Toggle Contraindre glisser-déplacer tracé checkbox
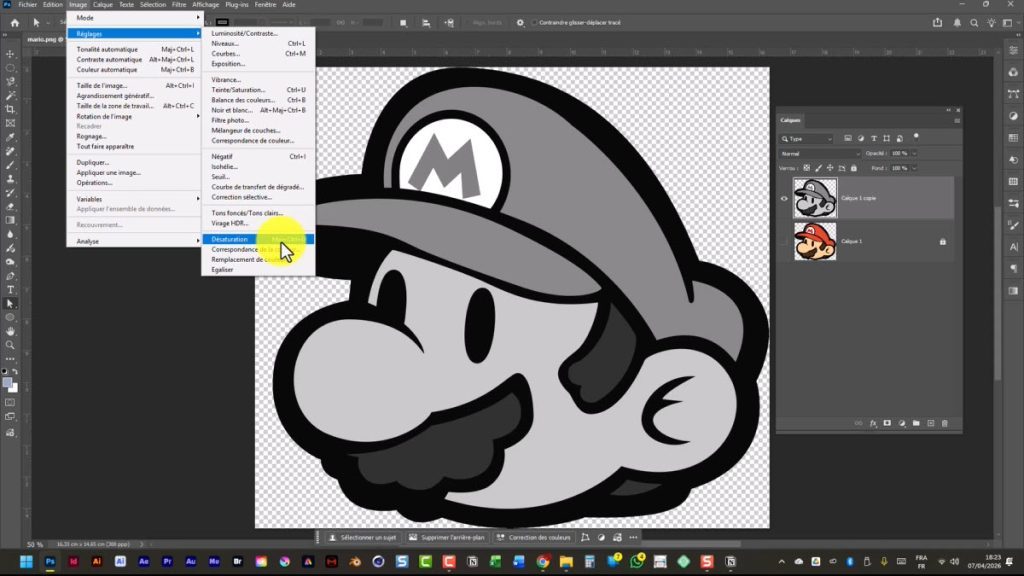Viewport: 1024px width, 576px height. 535,22
